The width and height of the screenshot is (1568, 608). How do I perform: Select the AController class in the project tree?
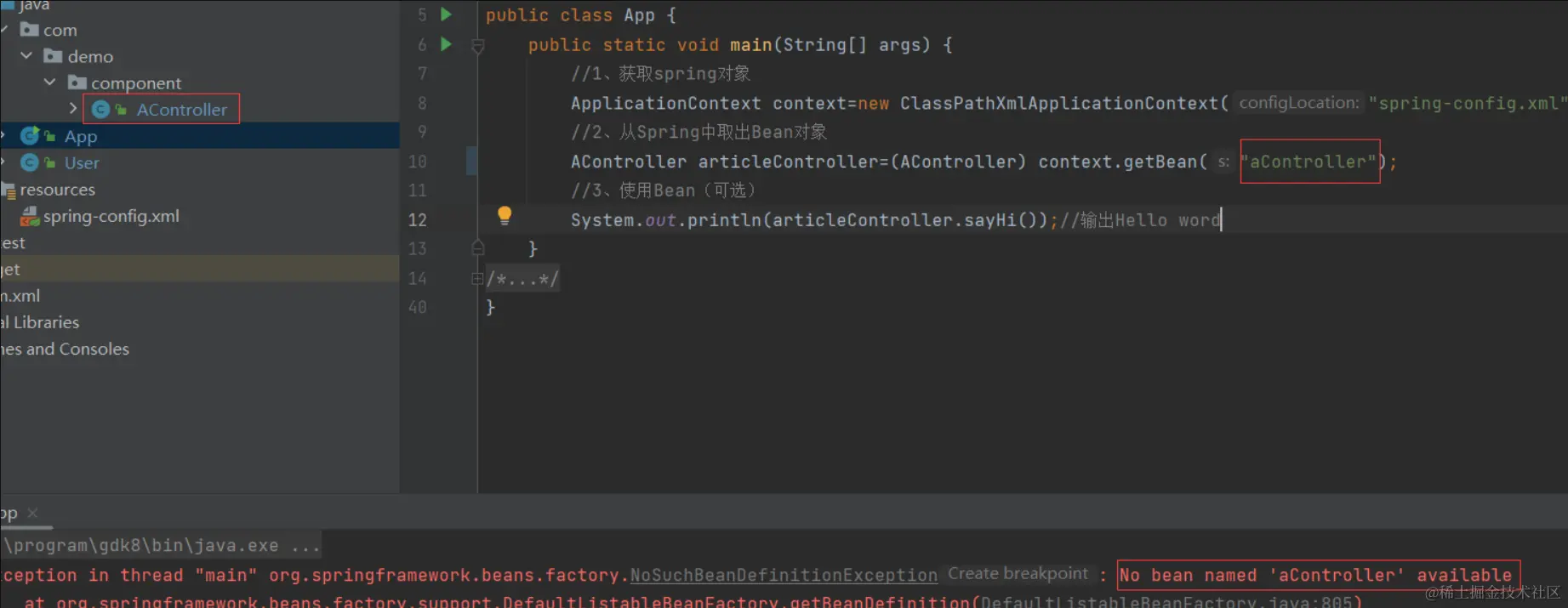(182, 110)
